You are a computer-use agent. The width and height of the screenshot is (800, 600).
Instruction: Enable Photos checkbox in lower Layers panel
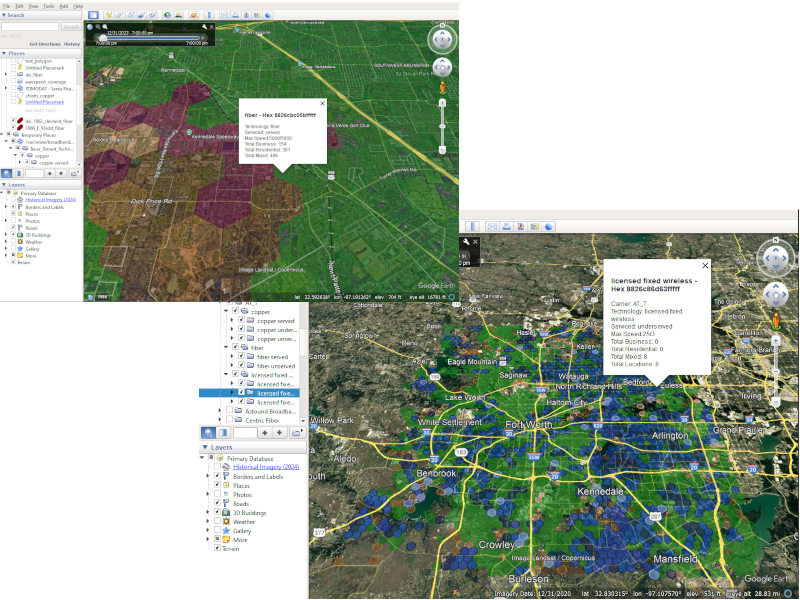tap(217, 494)
